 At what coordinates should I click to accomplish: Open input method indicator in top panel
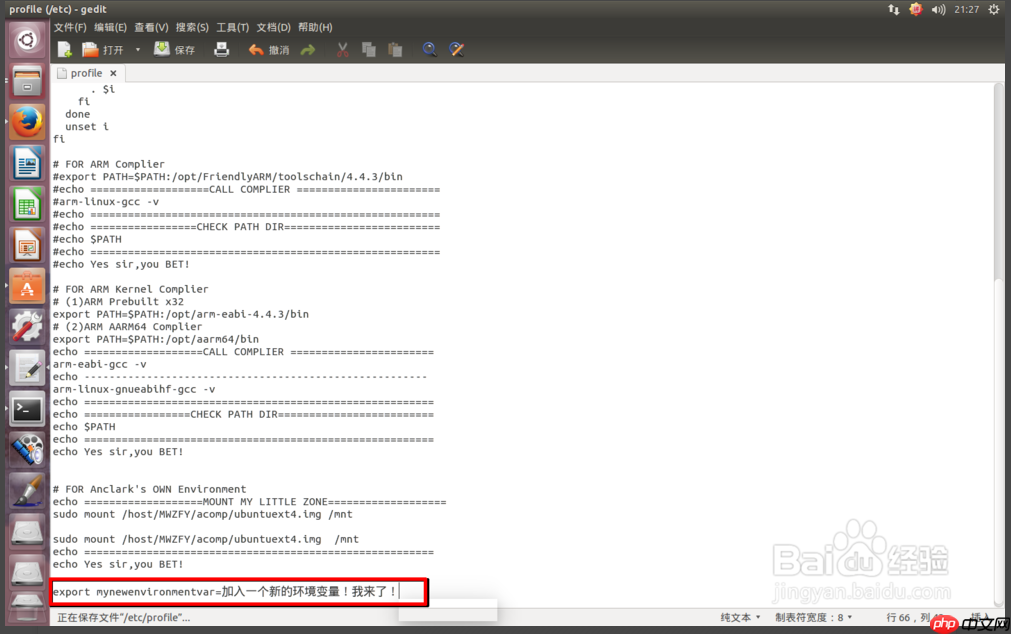tap(916, 9)
